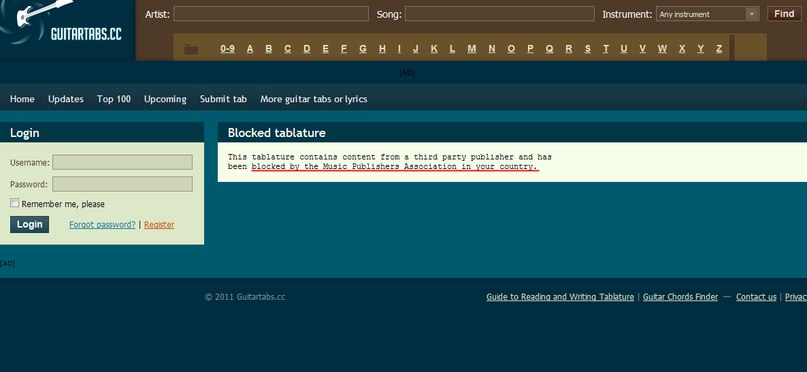Browse artists starting with letter Q
The width and height of the screenshot is (807, 372).
tap(549, 49)
